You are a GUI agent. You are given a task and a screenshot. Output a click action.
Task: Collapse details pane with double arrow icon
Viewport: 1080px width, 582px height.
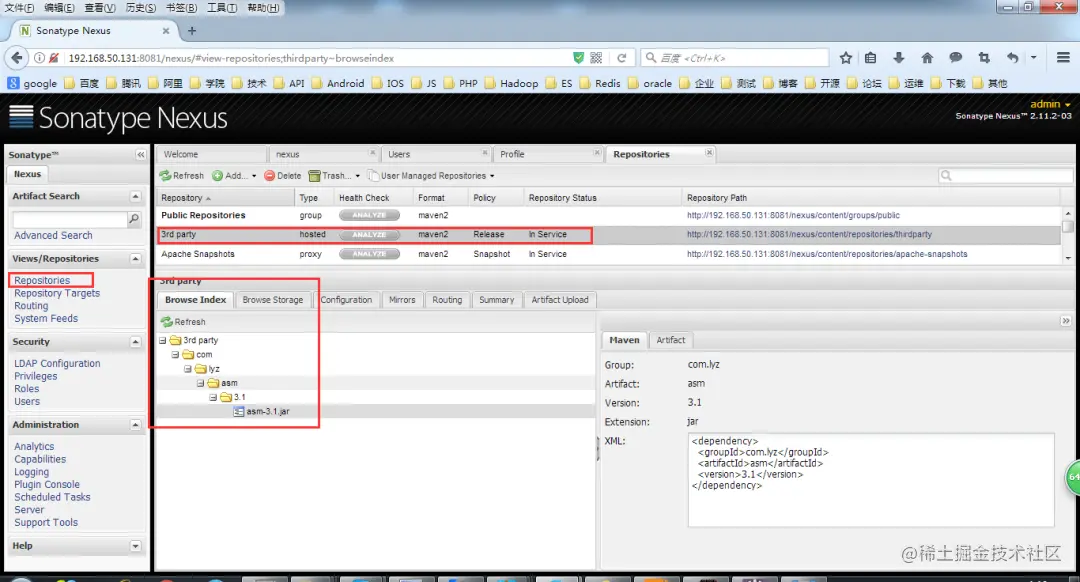[1066, 321]
